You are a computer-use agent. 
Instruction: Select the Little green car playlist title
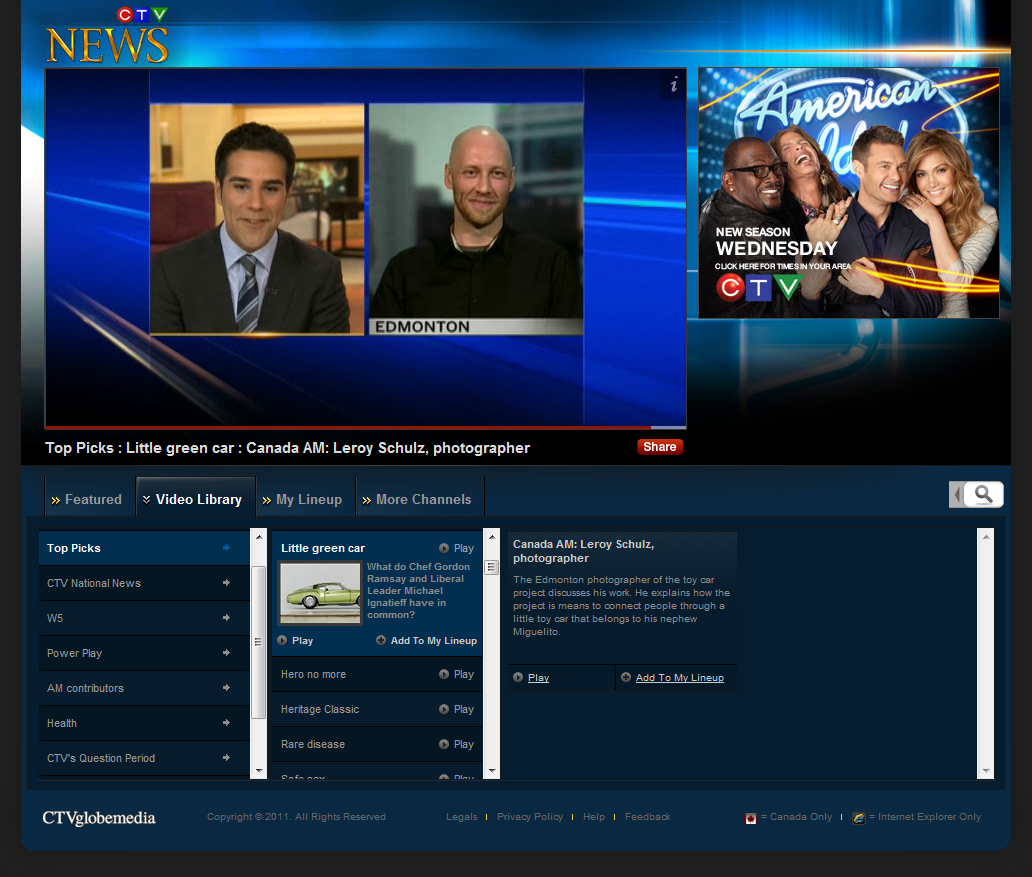pyautogui.click(x=322, y=548)
